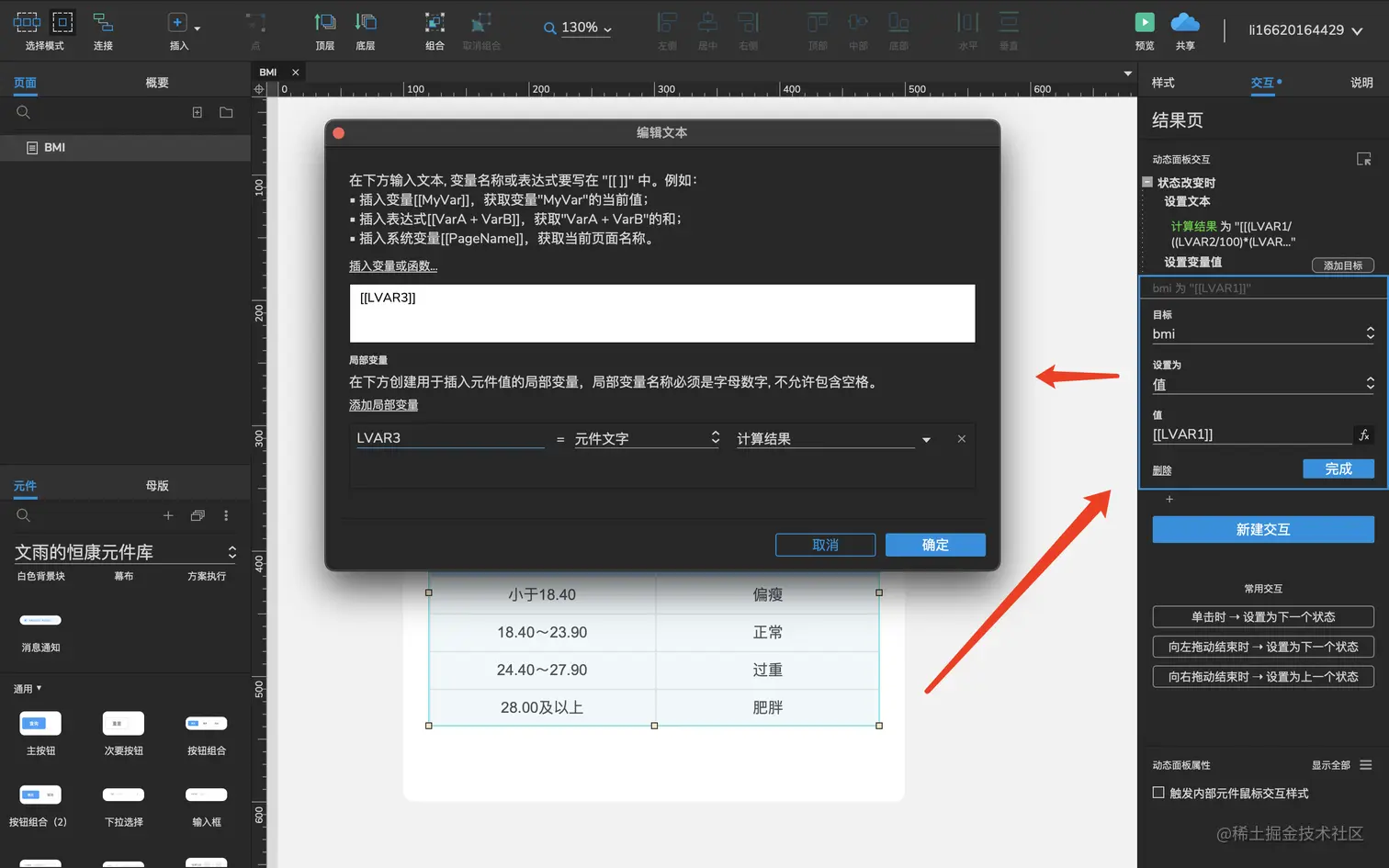Switch to the 说明 notes tab

coord(1361,83)
